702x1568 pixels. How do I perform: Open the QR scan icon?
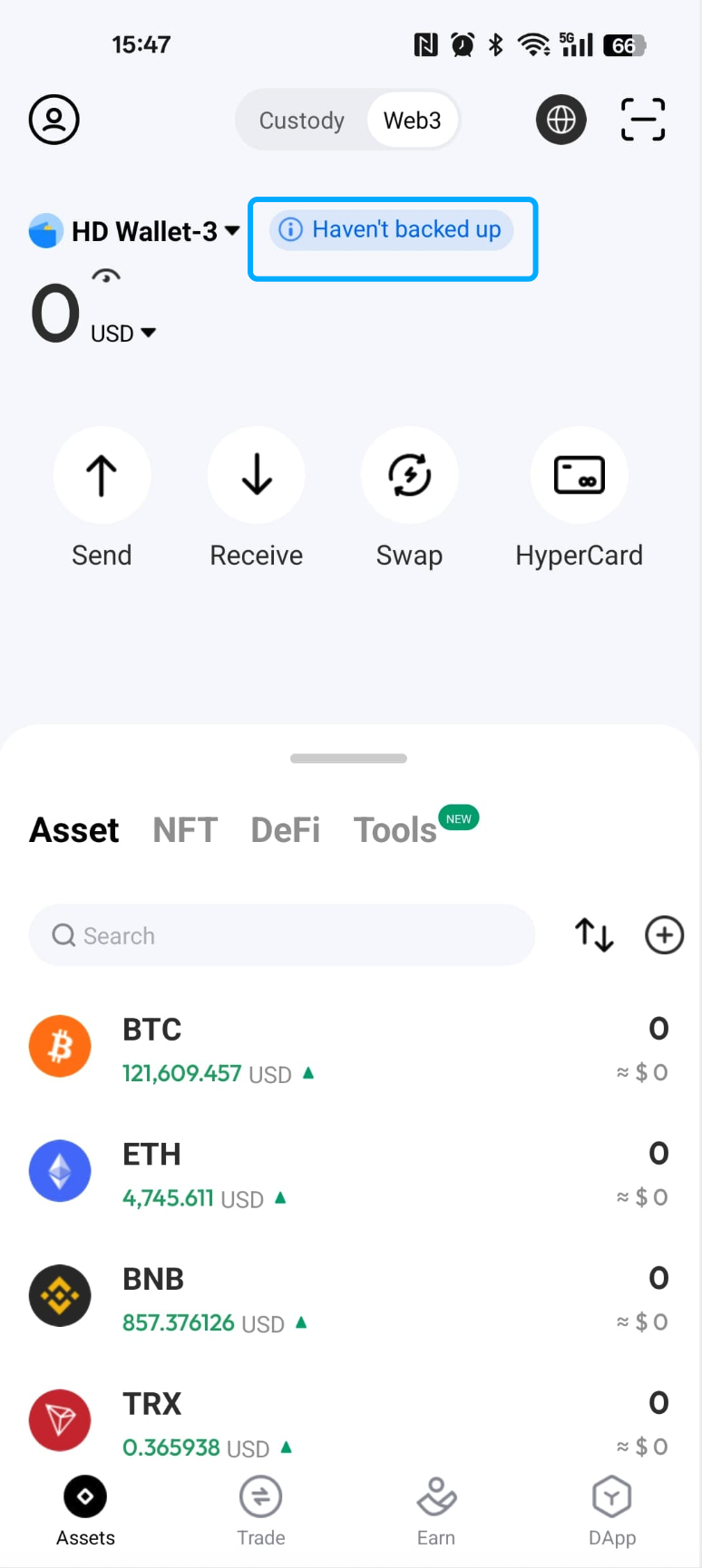tap(643, 120)
